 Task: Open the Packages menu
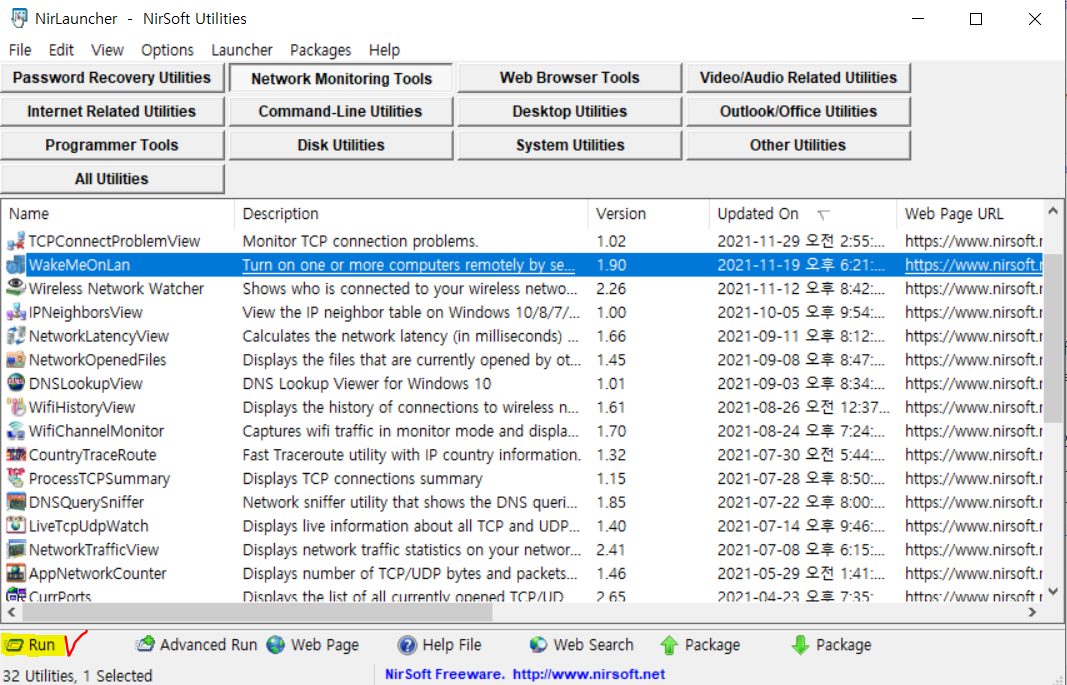click(321, 50)
